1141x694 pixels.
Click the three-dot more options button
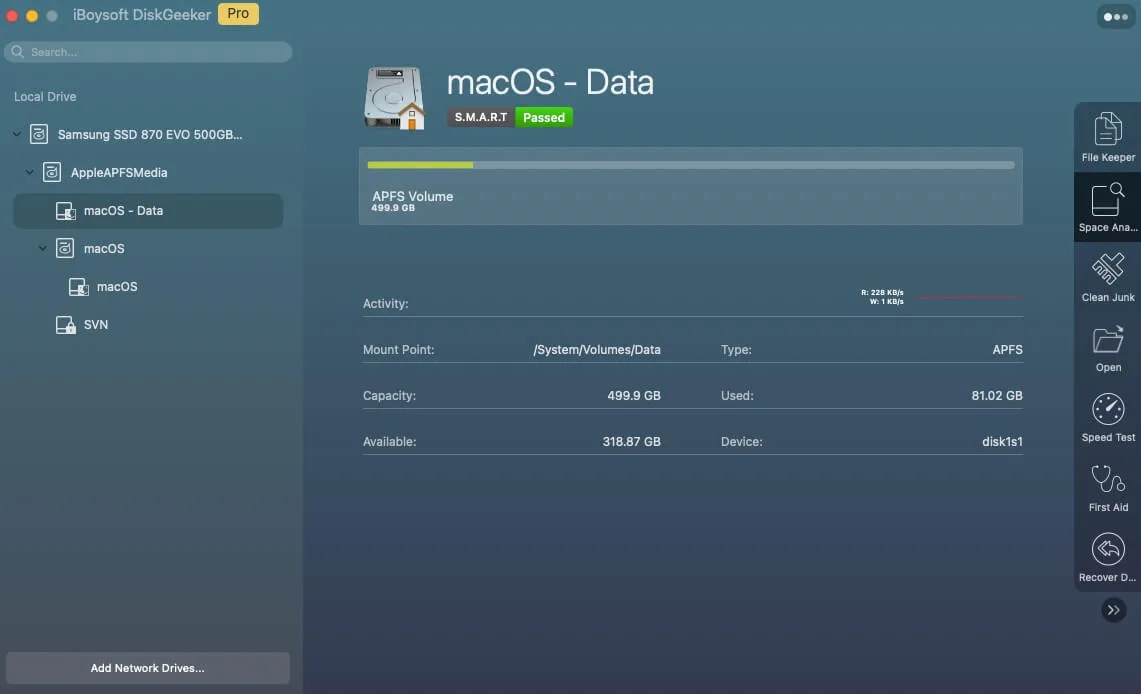pyautogui.click(x=1115, y=17)
